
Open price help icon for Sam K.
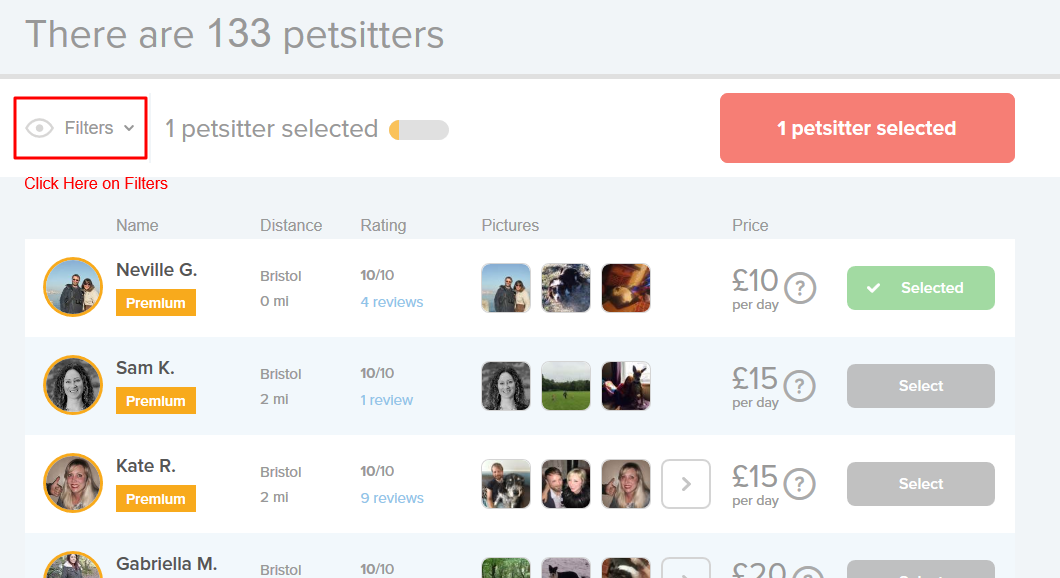pos(800,386)
